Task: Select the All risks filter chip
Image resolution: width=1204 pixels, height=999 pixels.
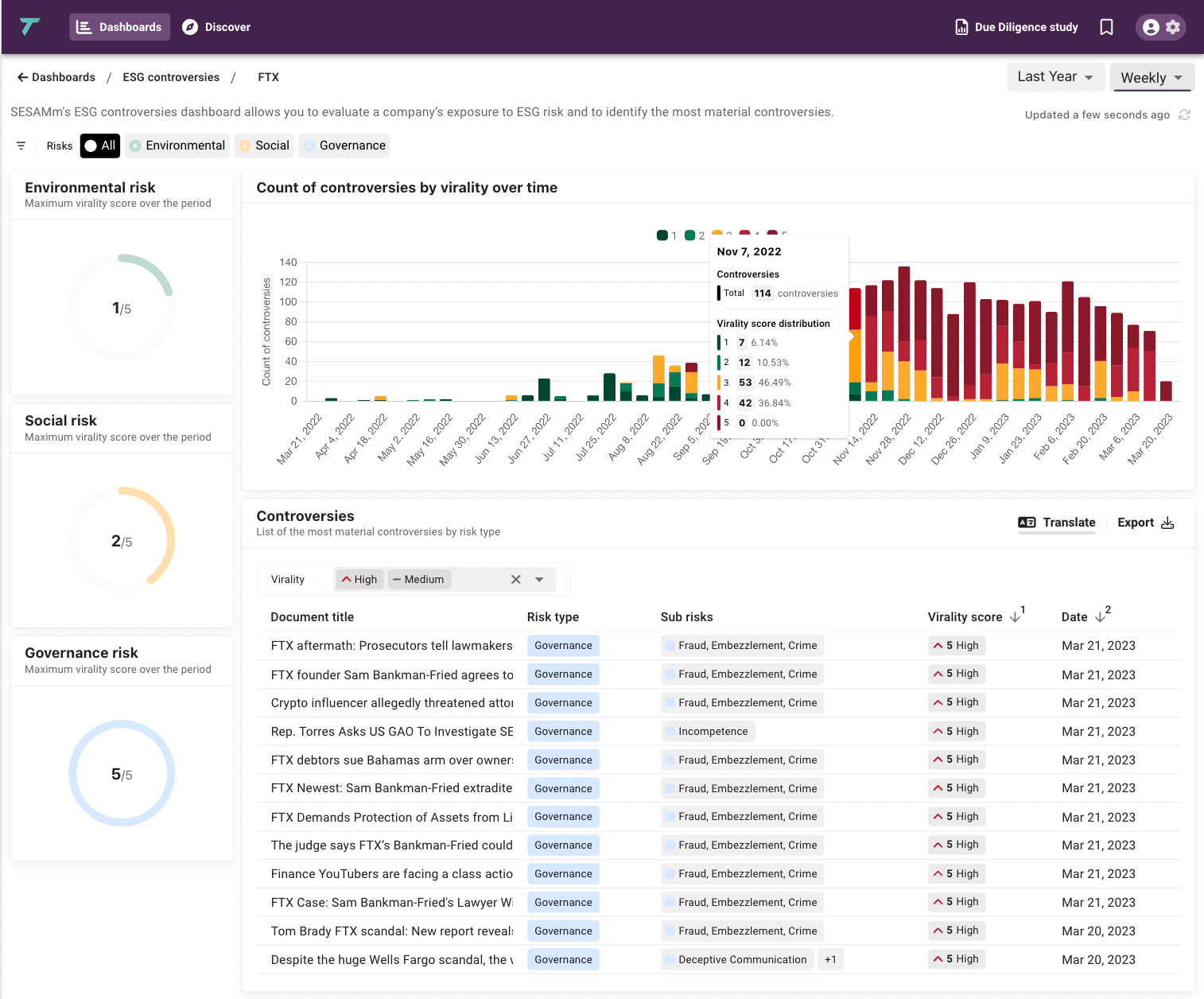Action: pyautogui.click(x=100, y=146)
